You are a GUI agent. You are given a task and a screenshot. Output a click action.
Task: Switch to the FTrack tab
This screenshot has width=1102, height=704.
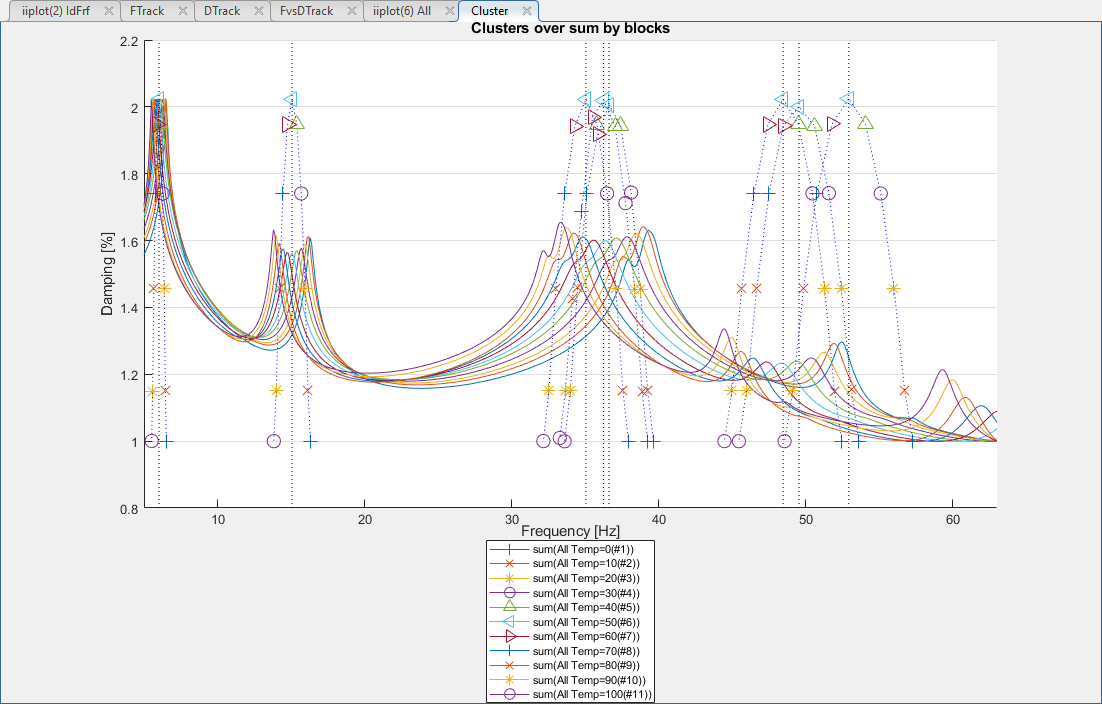pos(147,10)
